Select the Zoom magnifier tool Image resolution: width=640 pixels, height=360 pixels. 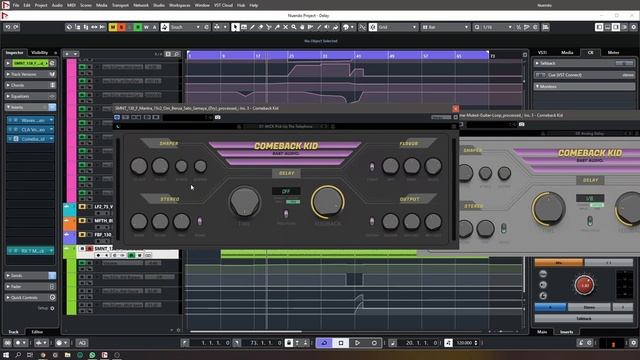click(x=293, y=27)
